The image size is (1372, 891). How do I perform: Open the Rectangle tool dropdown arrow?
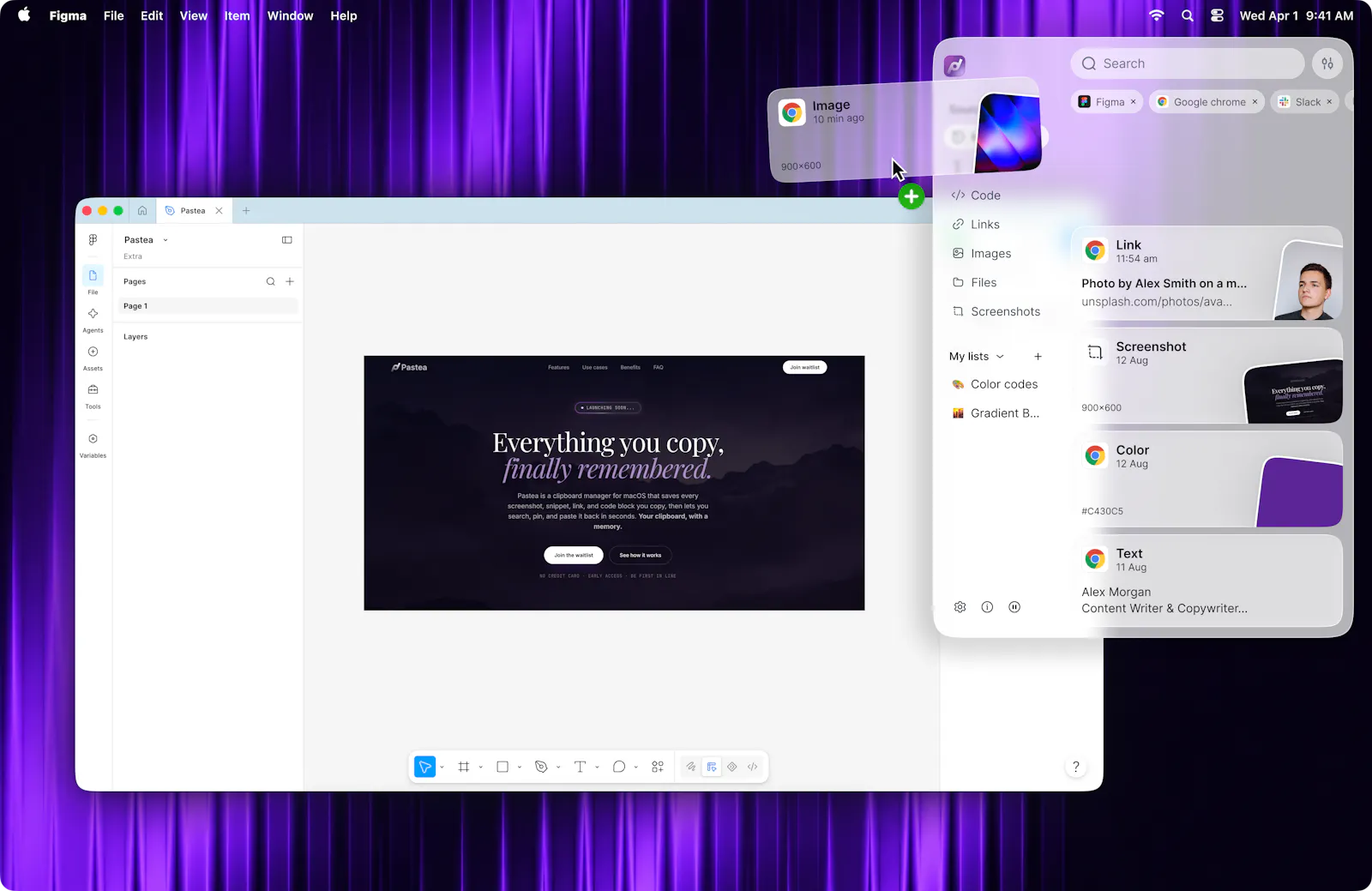[520, 768]
